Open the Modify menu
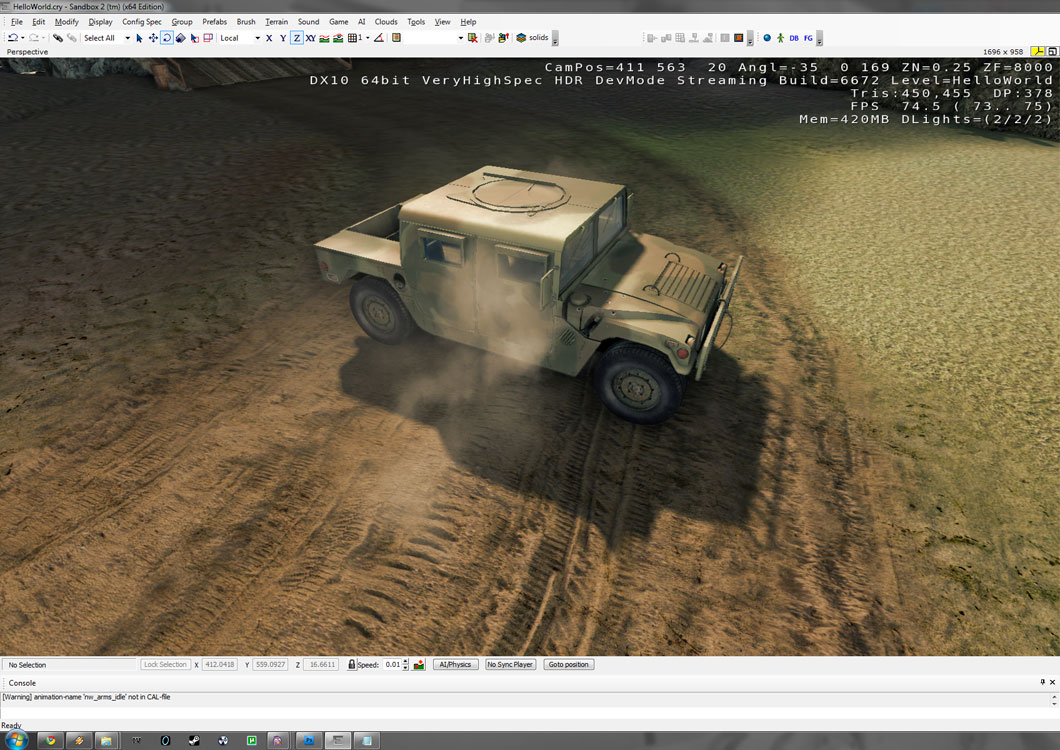This screenshot has width=1060, height=750. (66, 22)
